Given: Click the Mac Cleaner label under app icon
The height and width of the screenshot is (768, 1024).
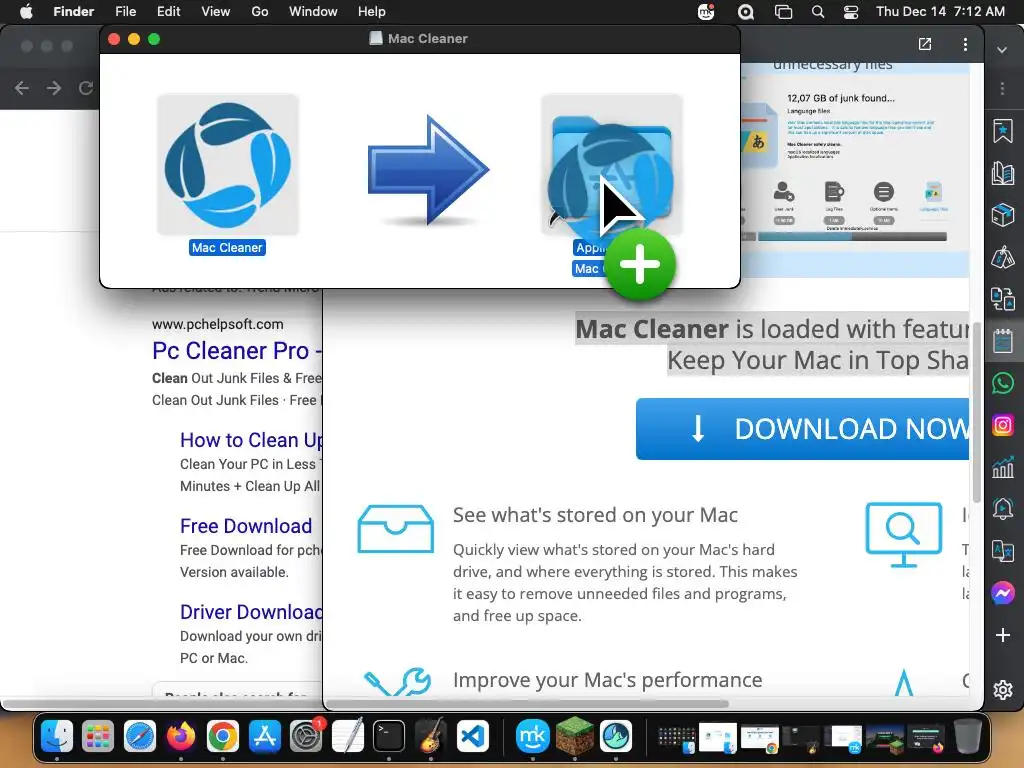Looking at the screenshot, I should coord(227,248).
